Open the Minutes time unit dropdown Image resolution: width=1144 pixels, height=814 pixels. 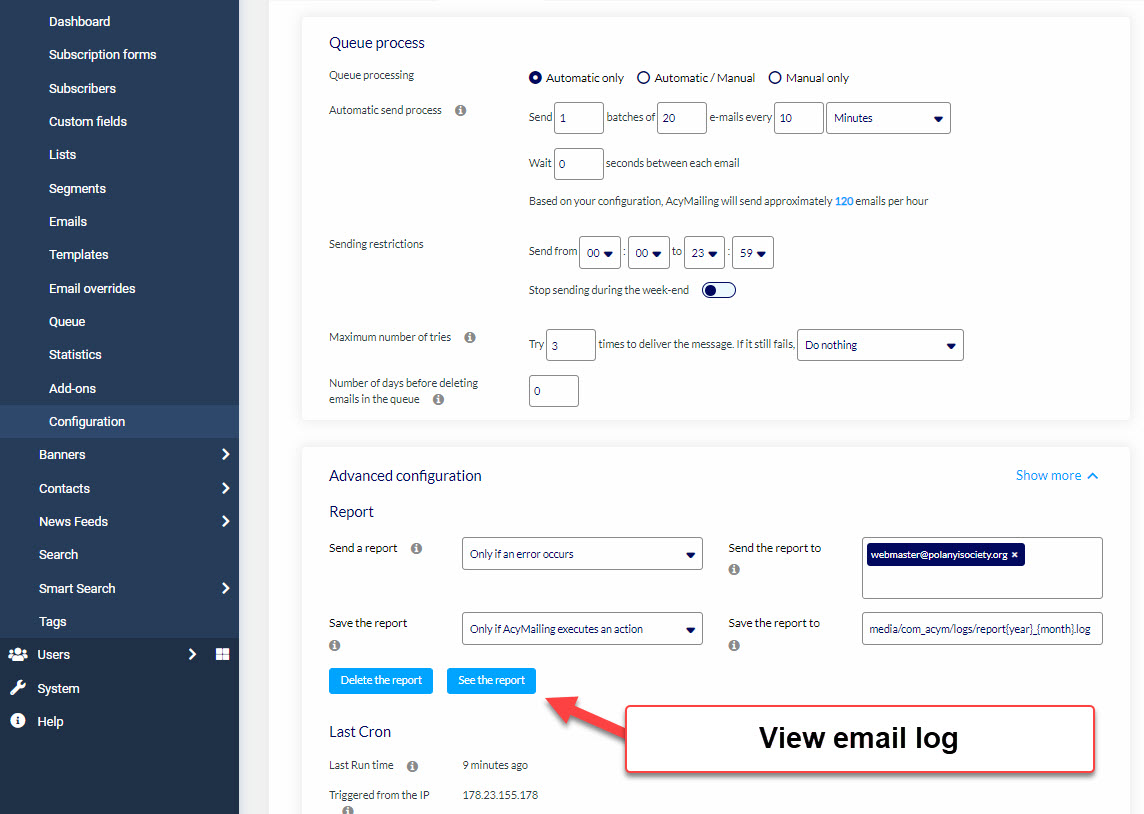click(888, 118)
